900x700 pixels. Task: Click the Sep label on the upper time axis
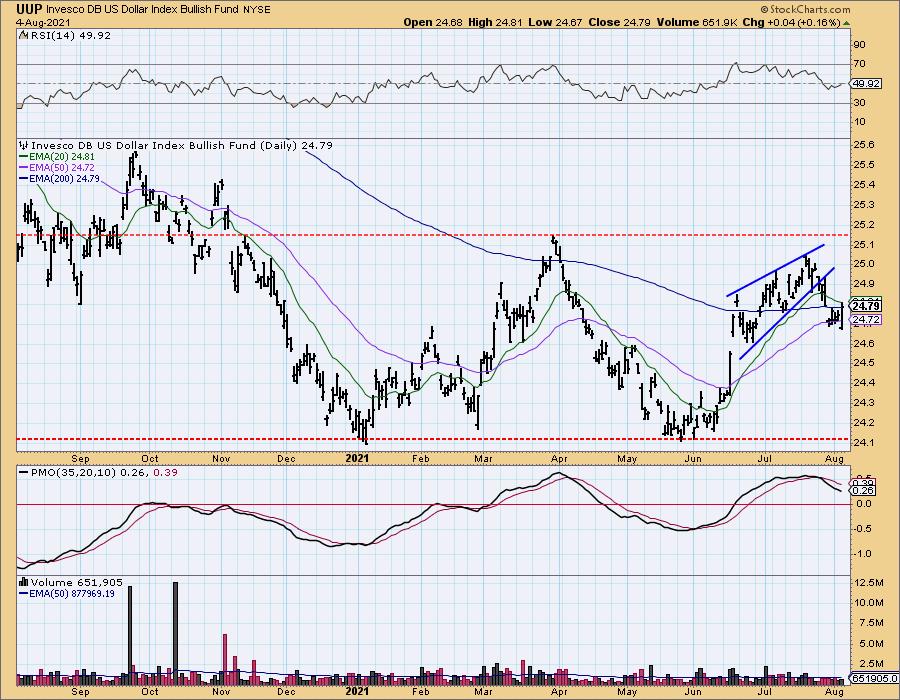80,458
